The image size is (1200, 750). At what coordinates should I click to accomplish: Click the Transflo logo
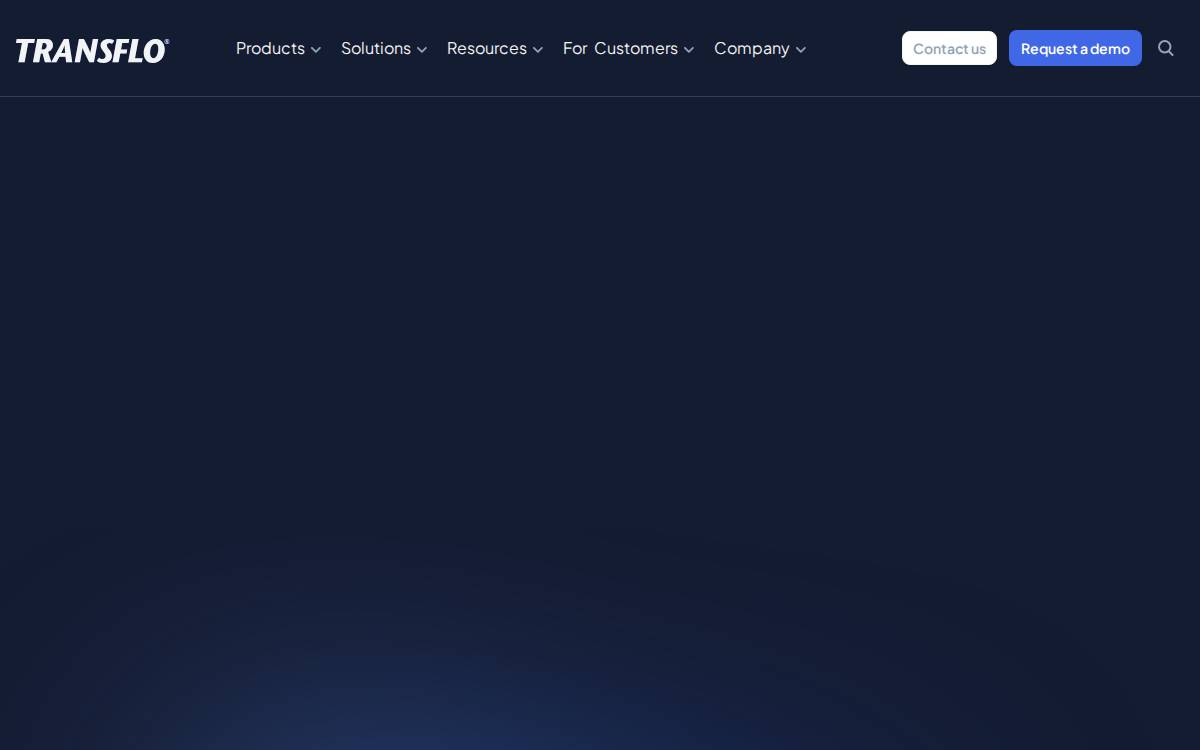[92, 50]
